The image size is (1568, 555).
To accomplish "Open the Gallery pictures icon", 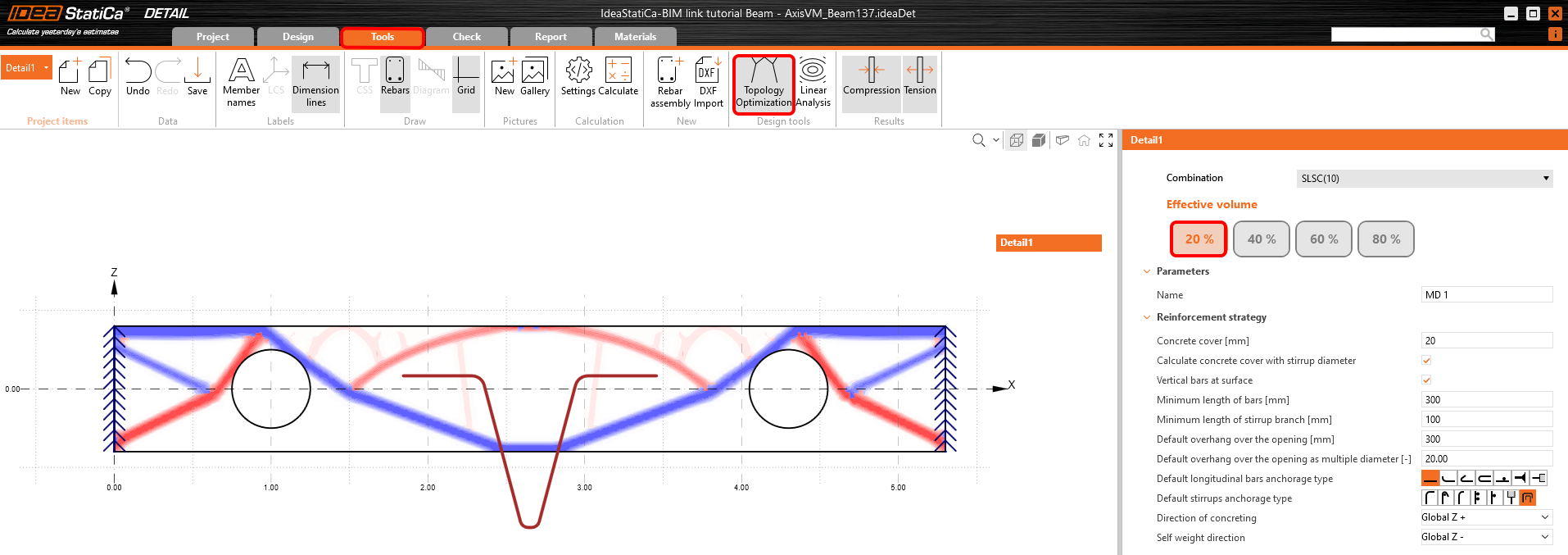I will (534, 78).
